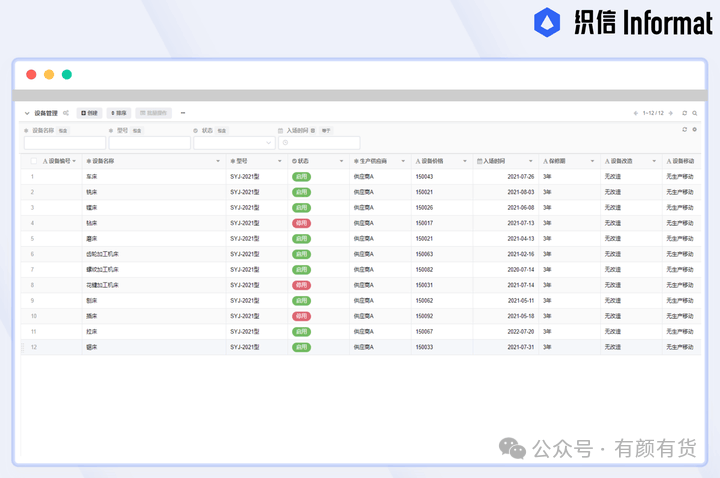
Task: Click the refresh icon in the filter row
Action: coord(684,130)
